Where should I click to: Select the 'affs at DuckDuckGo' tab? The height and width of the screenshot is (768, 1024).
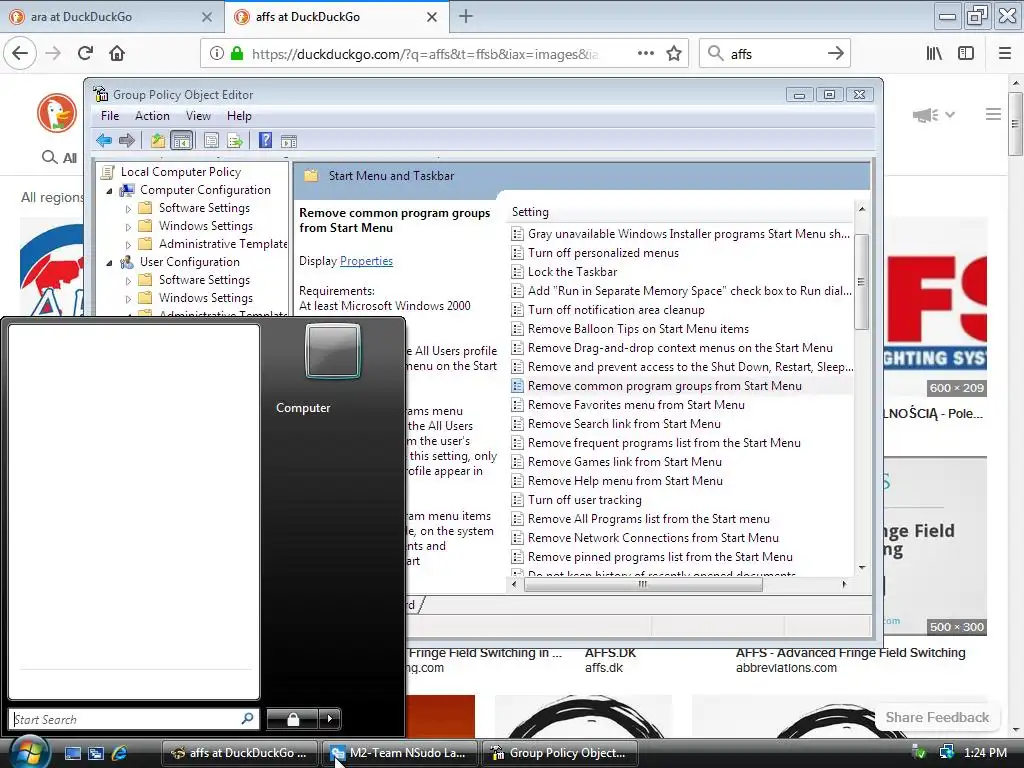pyautogui.click(x=336, y=16)
